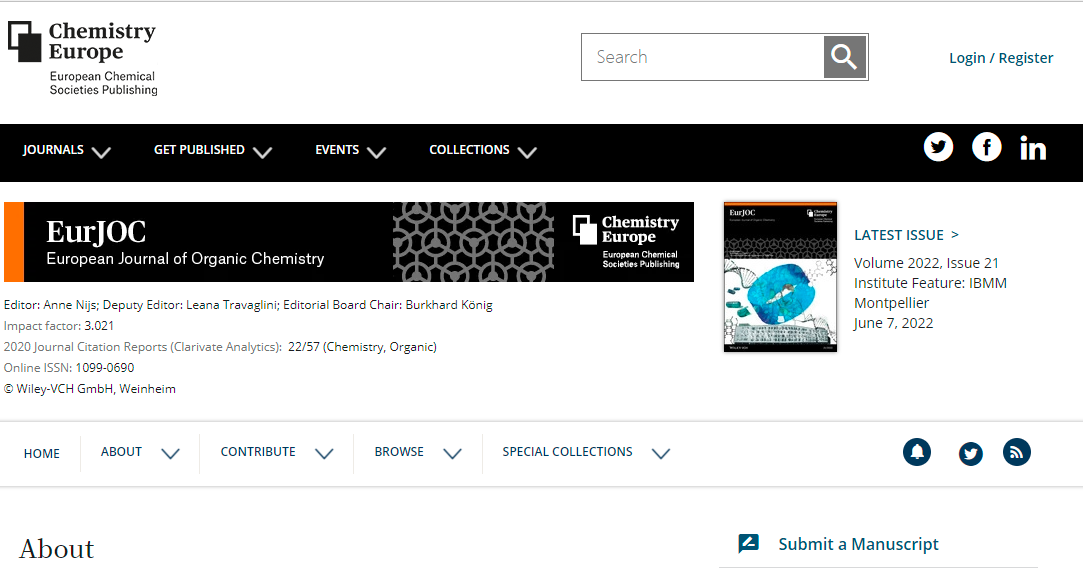Click the bell alert icon

click(x=916, y=452)
